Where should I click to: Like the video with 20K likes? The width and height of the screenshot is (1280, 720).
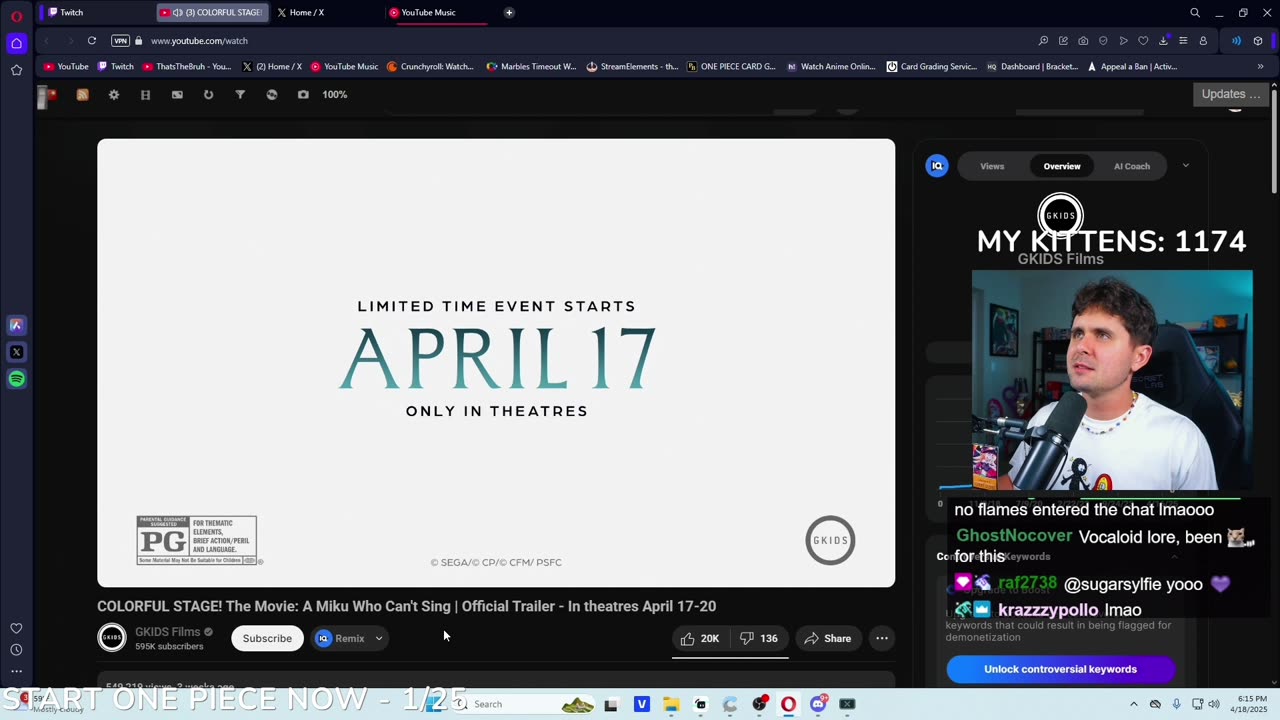[700, 638]
